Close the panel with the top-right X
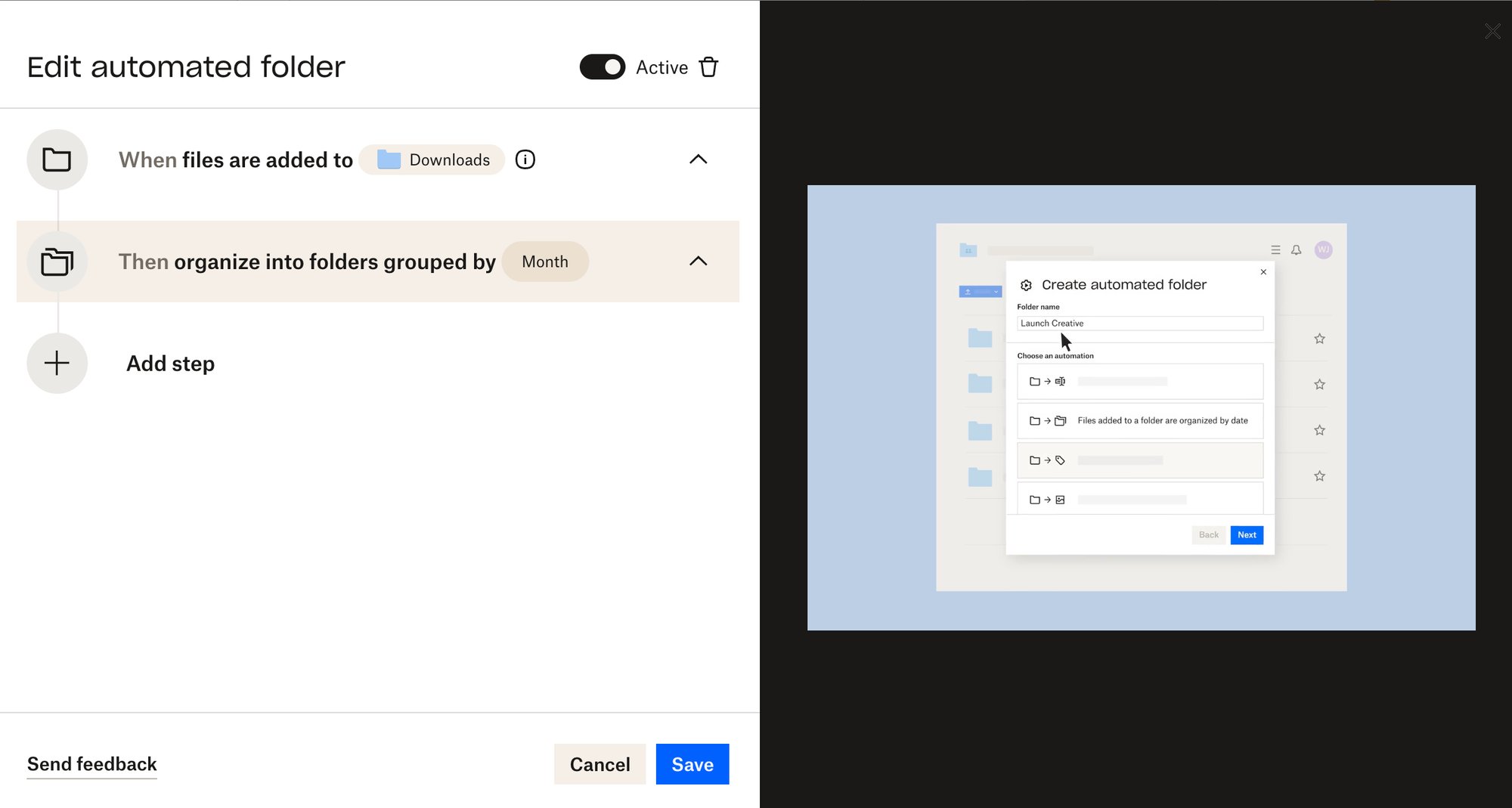The image size is (1512, 808). tap(1492, 31)
